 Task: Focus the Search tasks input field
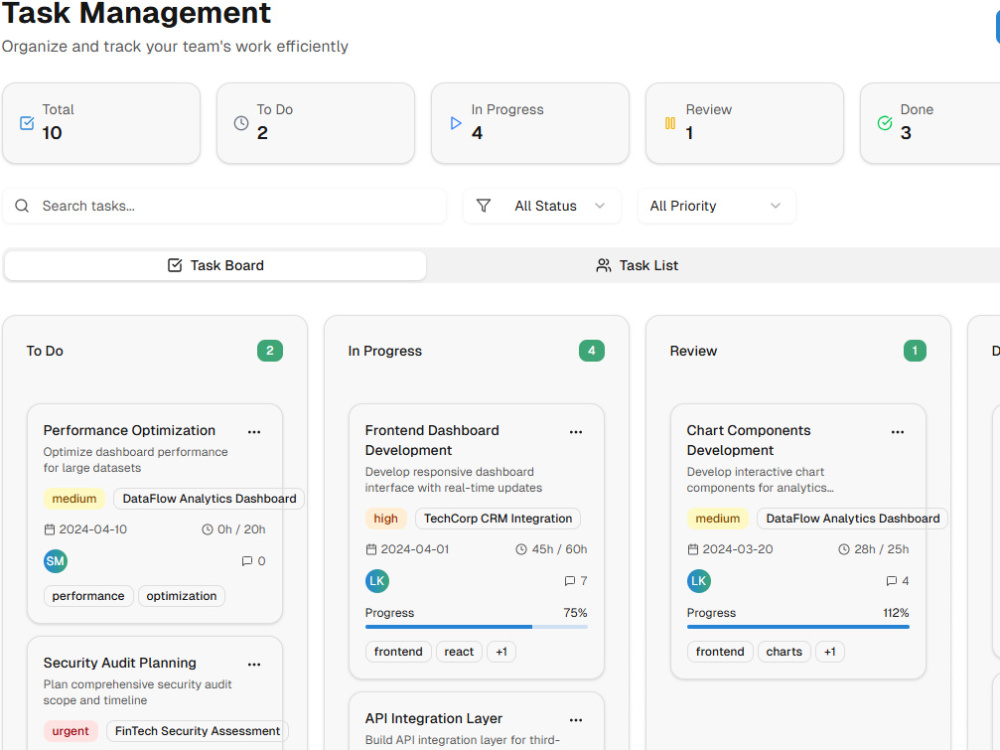coord(224,206)
